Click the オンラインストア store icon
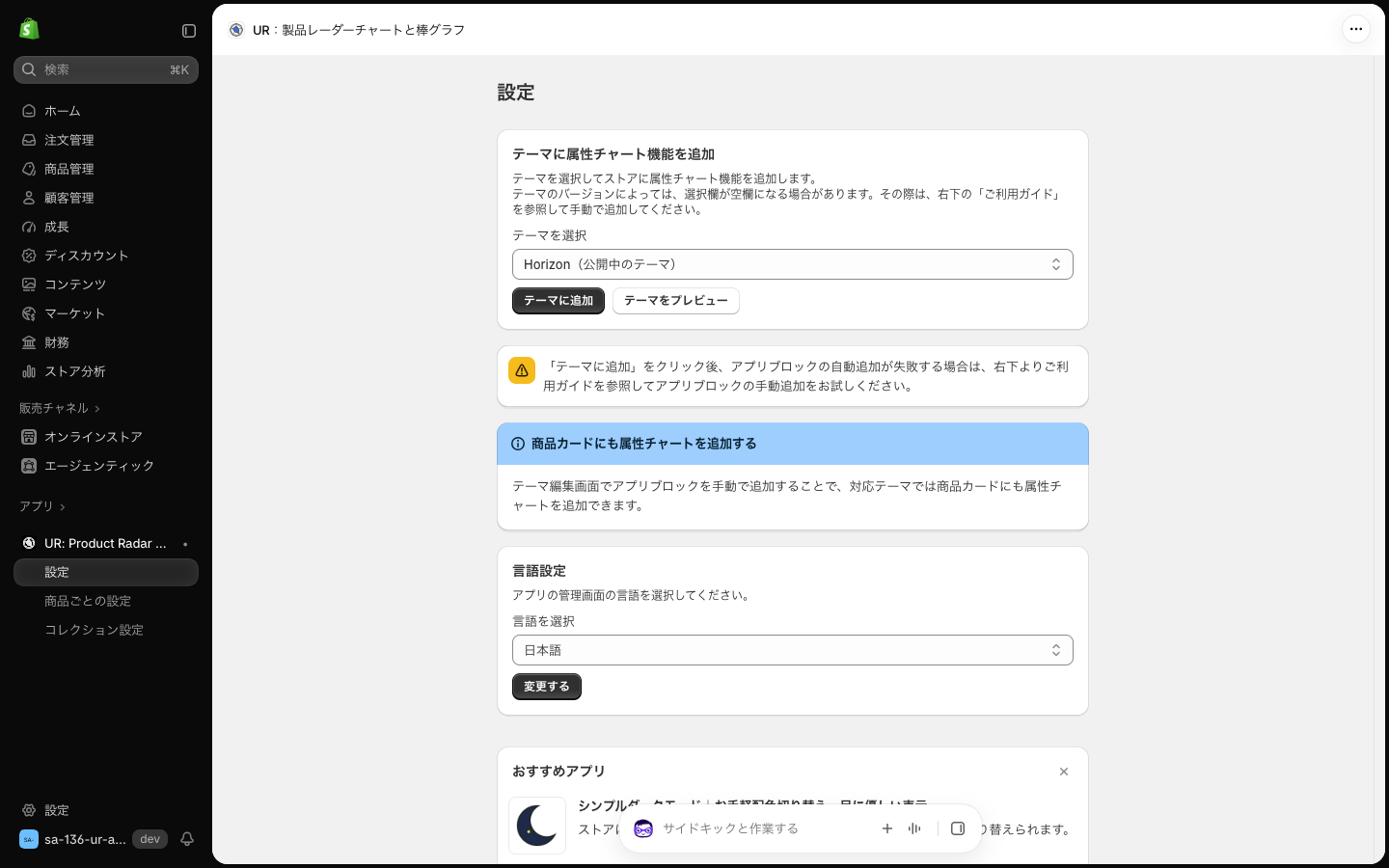Screen dimensions: 1389x868 (x=29, y=437)
